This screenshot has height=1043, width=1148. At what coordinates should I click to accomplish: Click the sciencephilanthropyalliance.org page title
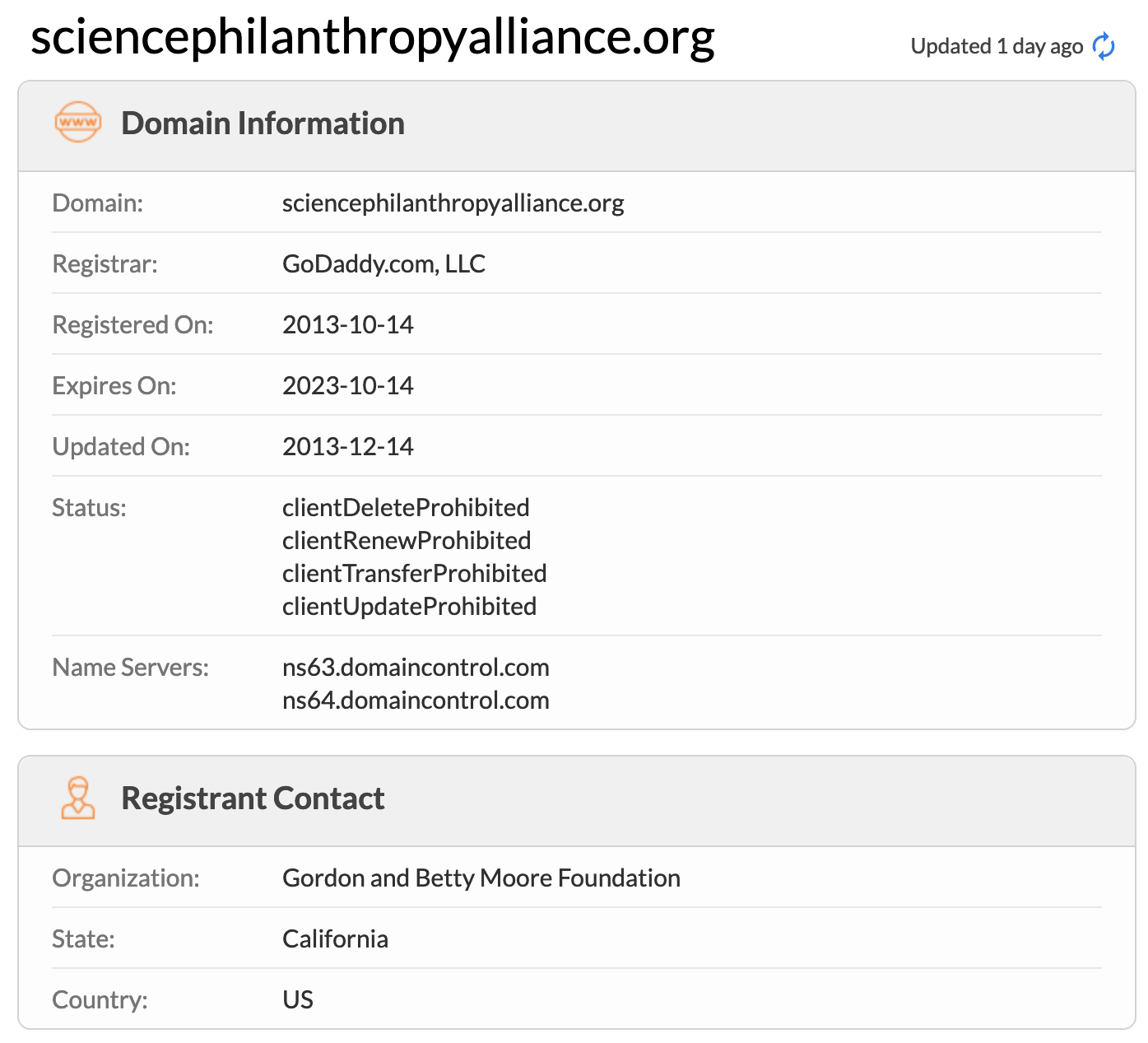point(373,37)
